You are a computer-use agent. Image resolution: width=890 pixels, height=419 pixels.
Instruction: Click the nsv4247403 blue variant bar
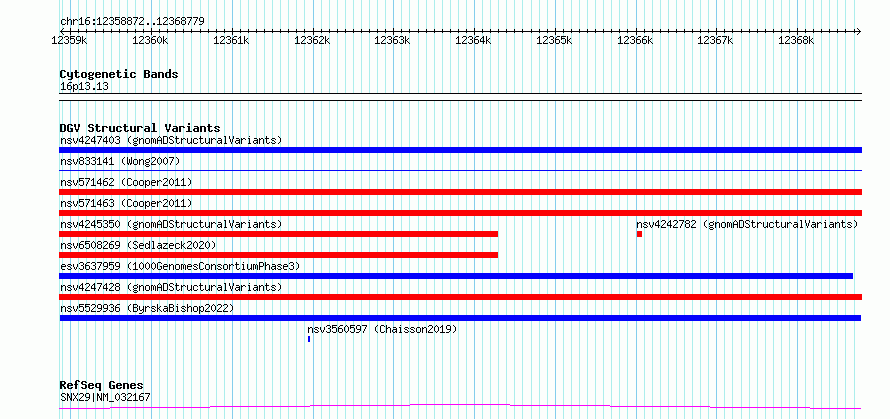pyautogui.click(x=460, y=150)
